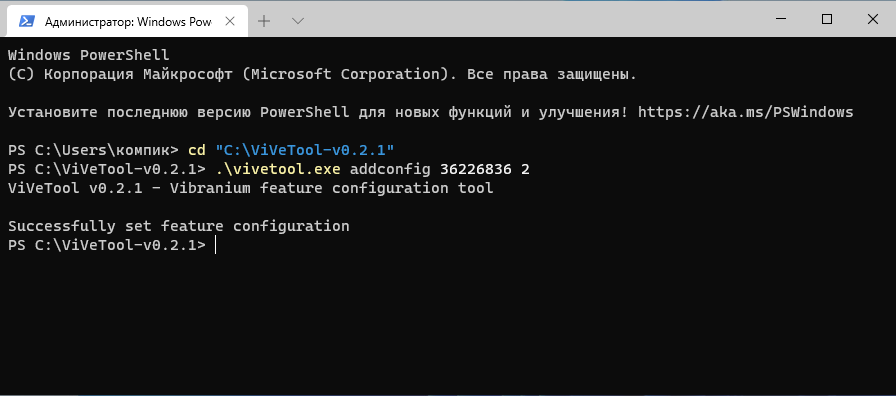
Task: Click the "Successfully set feature configuration" output line
Action: (179, 226)
